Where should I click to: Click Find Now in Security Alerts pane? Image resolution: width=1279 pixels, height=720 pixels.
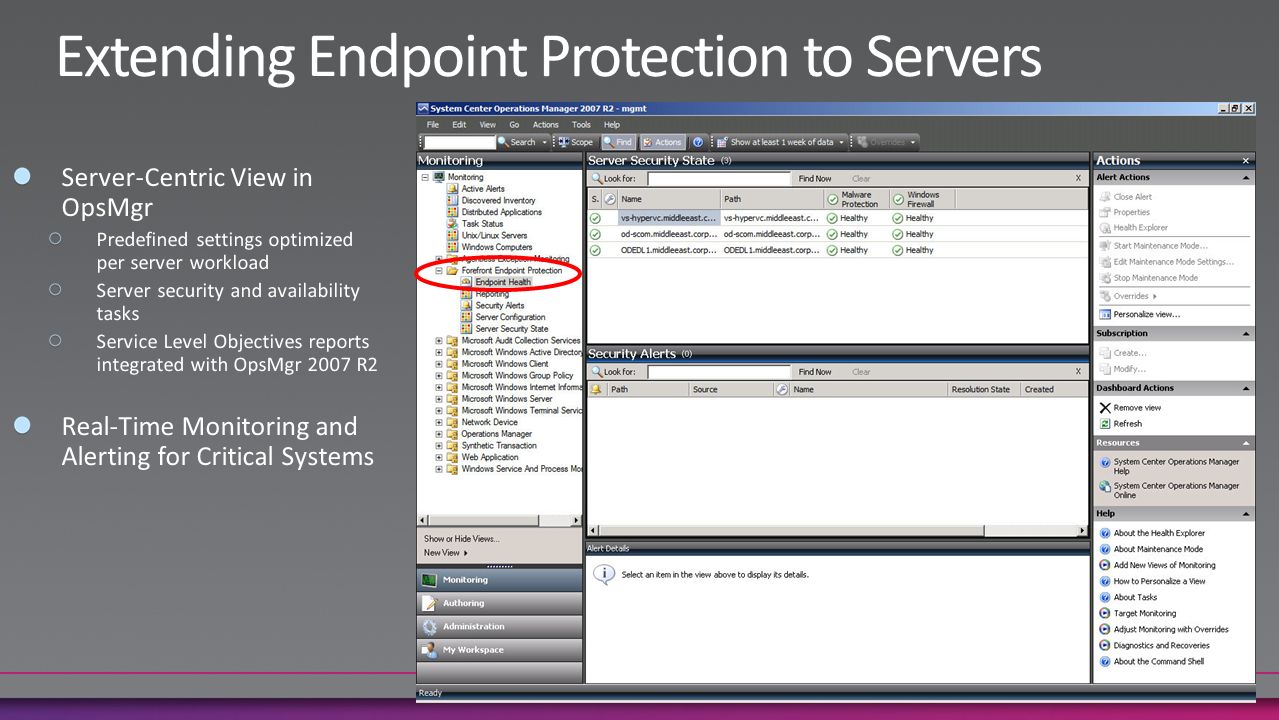815,371
